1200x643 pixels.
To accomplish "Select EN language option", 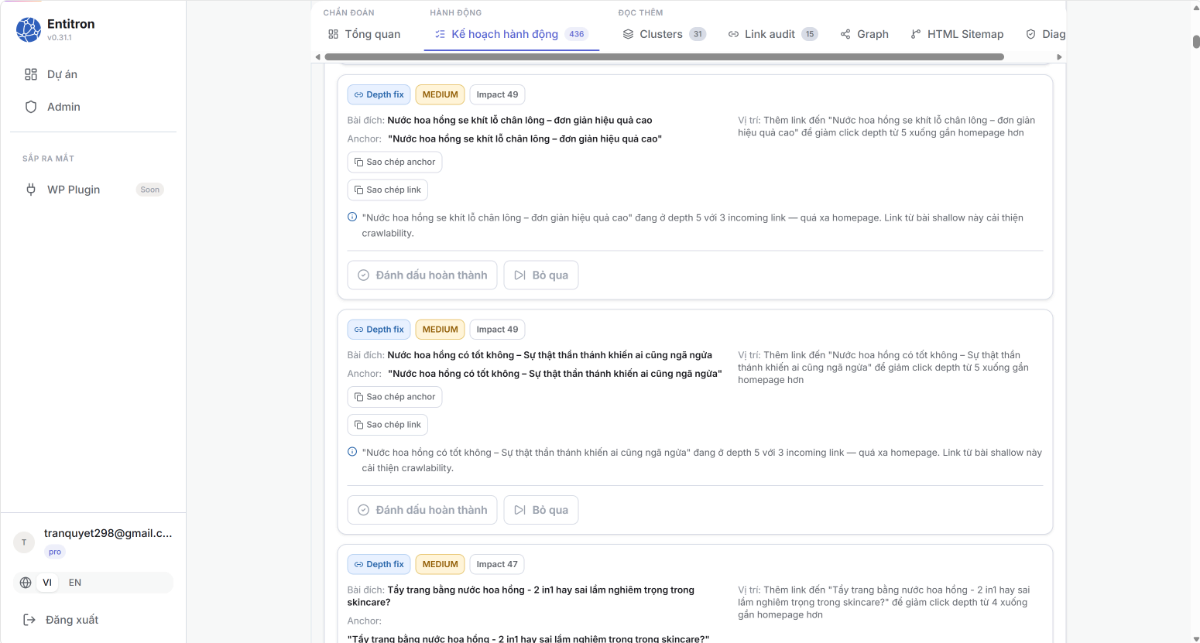I will 75,582.
